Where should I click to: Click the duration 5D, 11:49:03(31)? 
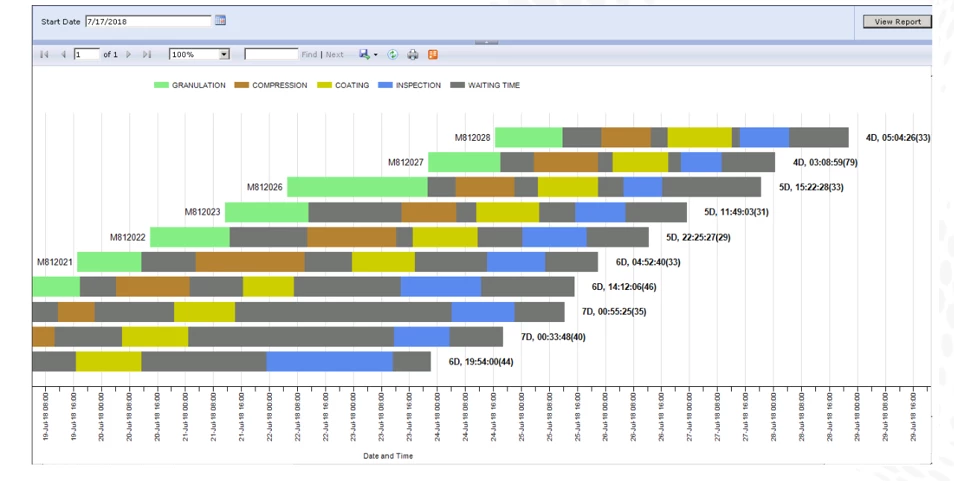pyautogui.click(x=736, y=212)
